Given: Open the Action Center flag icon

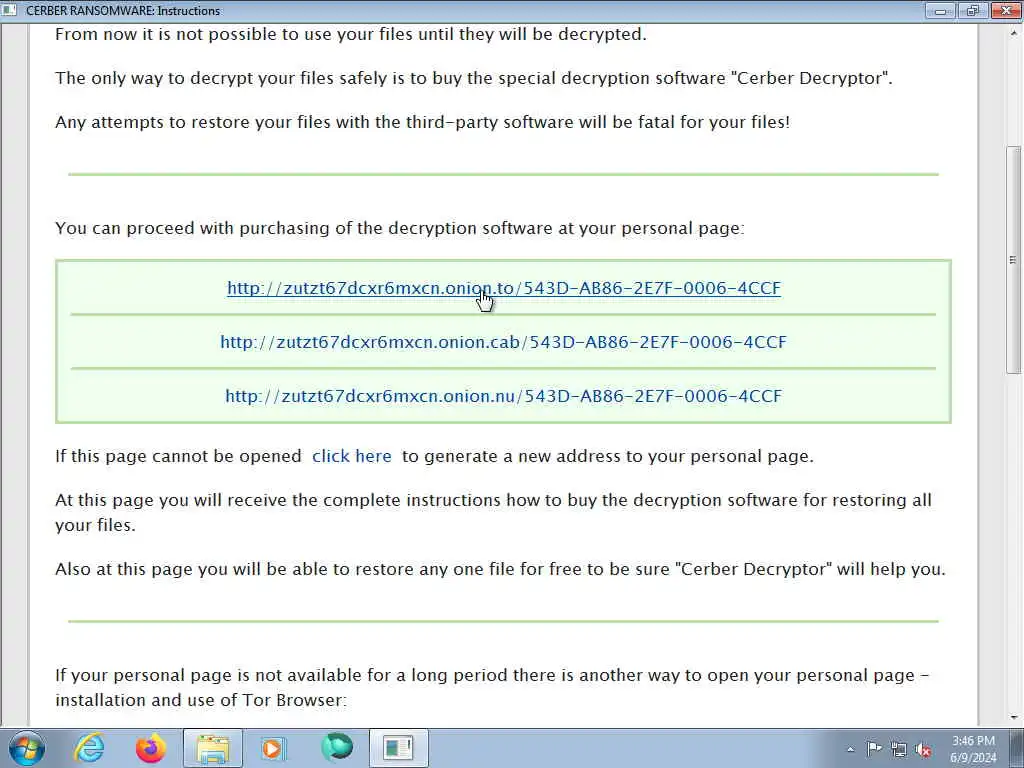Looking at the screenshot, I should pos(874,749).
